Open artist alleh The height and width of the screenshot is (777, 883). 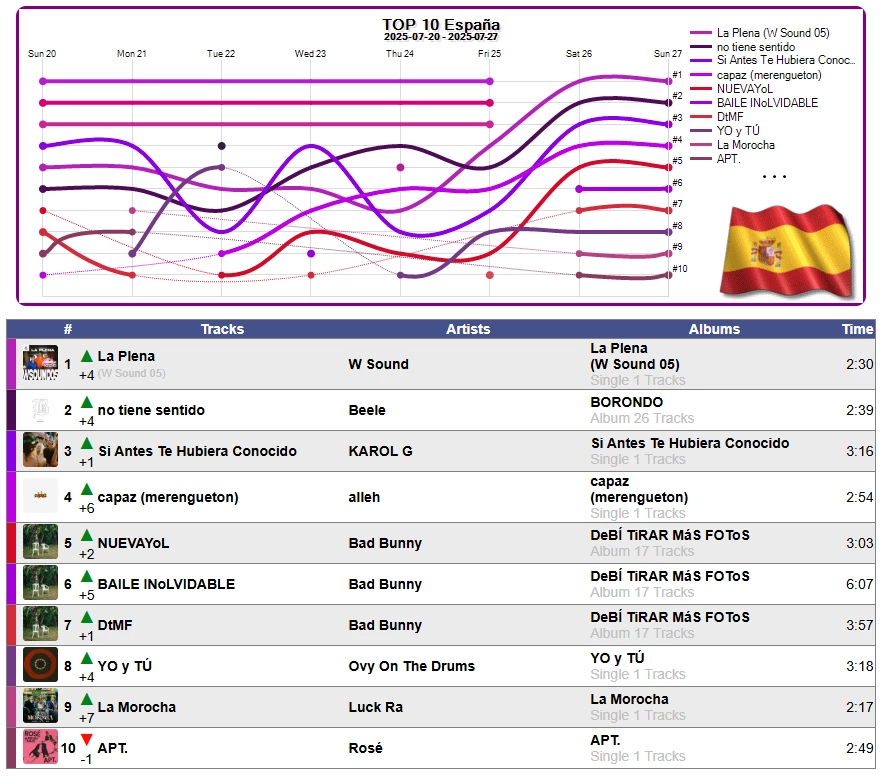[x=364, y=498]
